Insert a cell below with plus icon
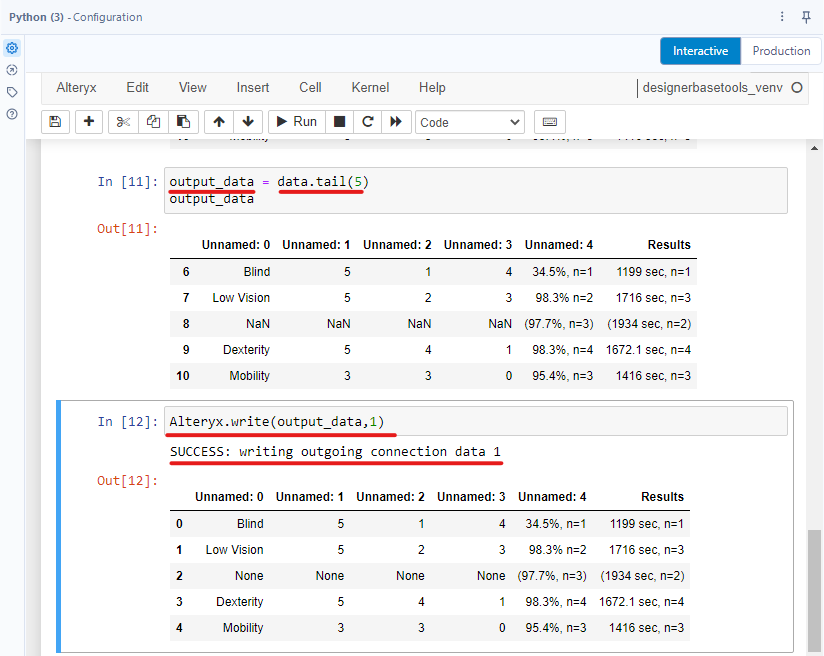Image resolution: width=824 pixels, height=656 pixels. pos(89,122)
